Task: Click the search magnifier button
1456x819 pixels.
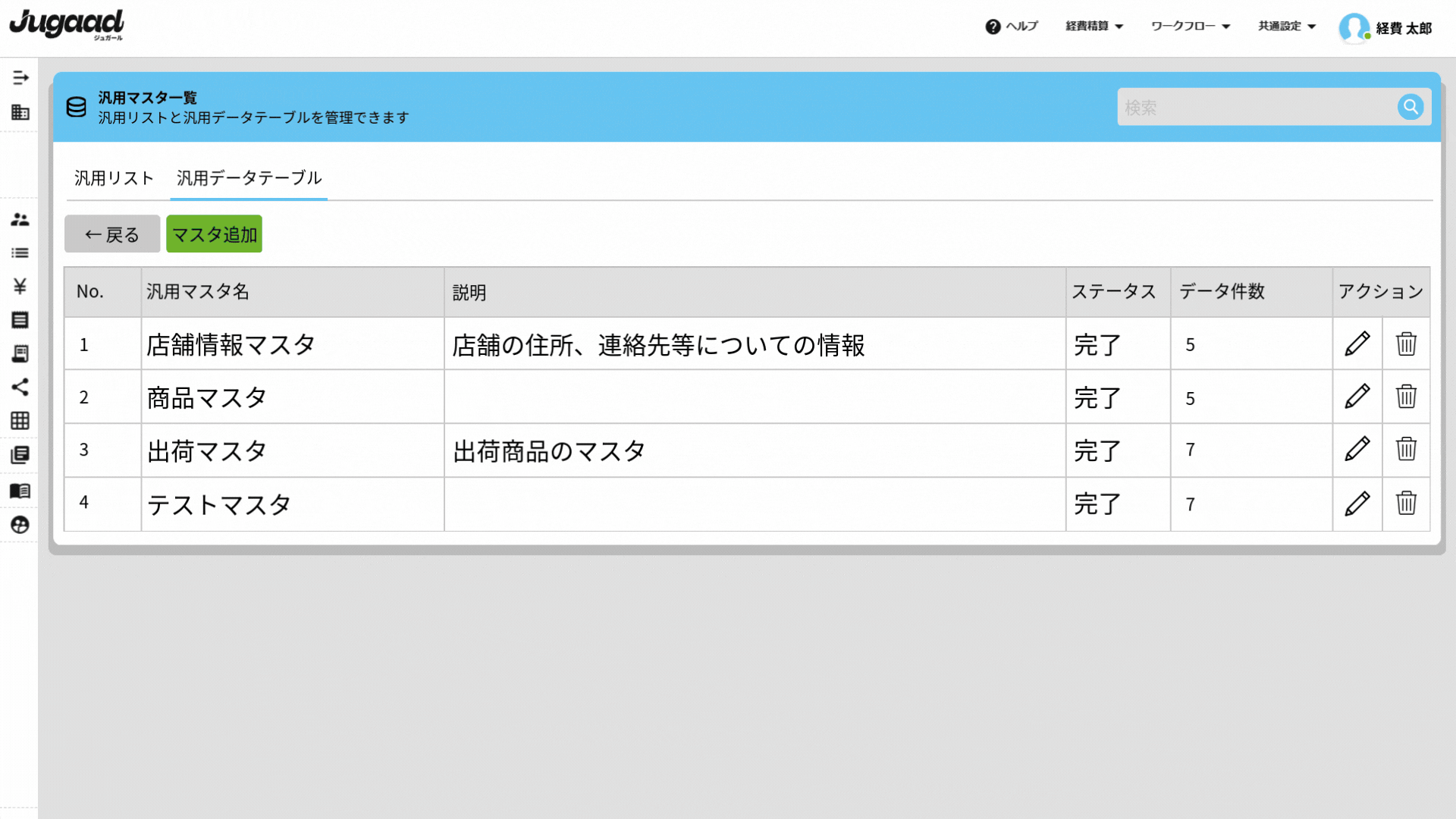Action: pyautogui.click(x=1410, y=107)
